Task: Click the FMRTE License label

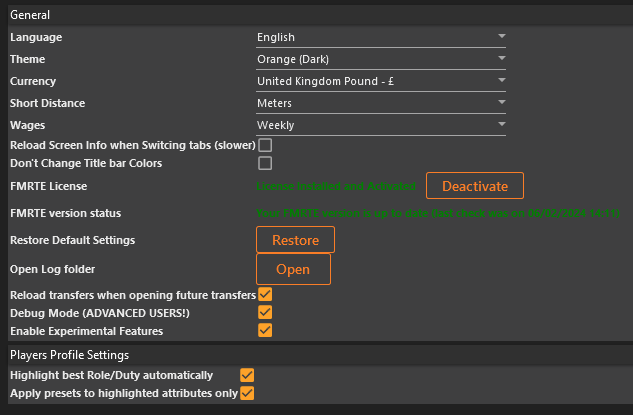Action: [x=48, y=187]
